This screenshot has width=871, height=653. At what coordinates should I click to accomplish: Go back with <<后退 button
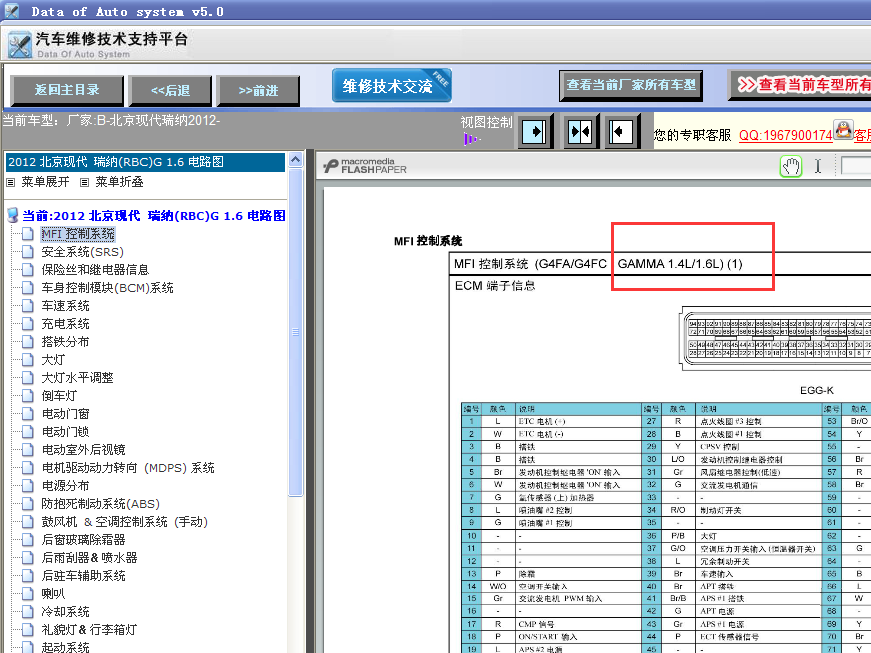point(170,91)
